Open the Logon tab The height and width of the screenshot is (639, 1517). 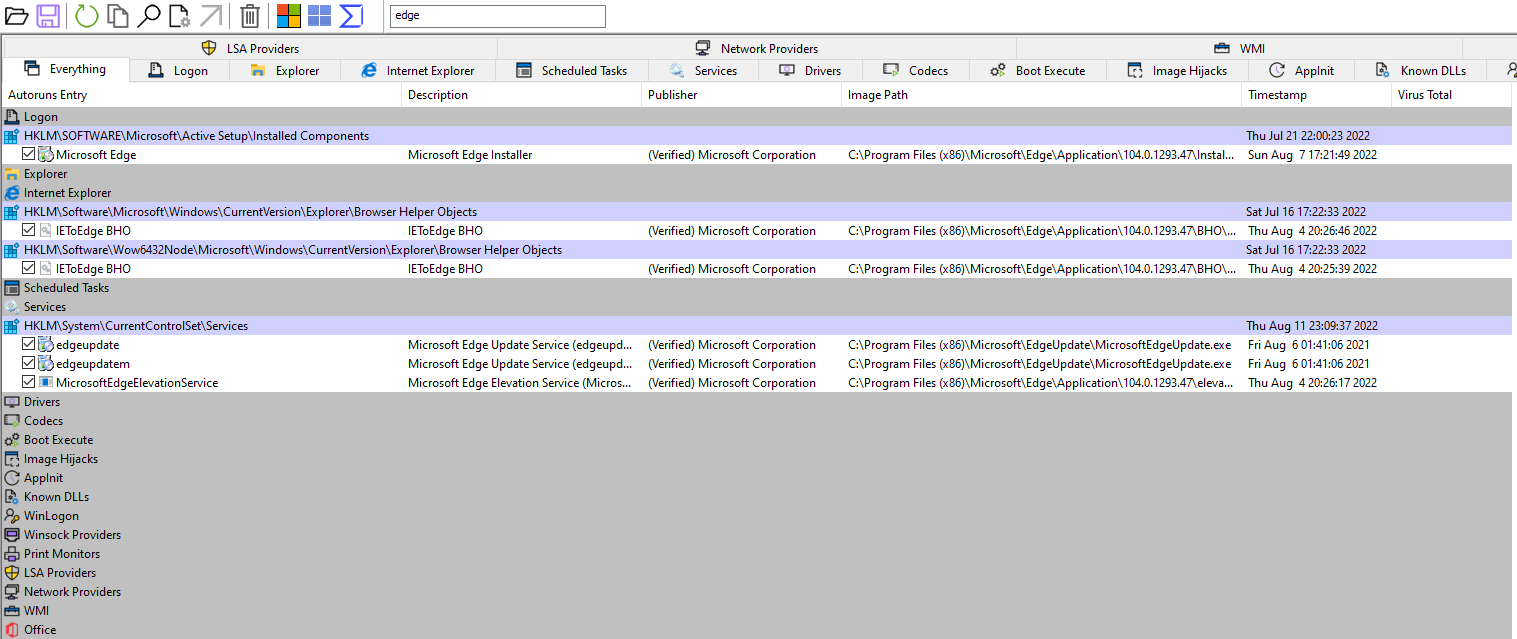(179, 70)
